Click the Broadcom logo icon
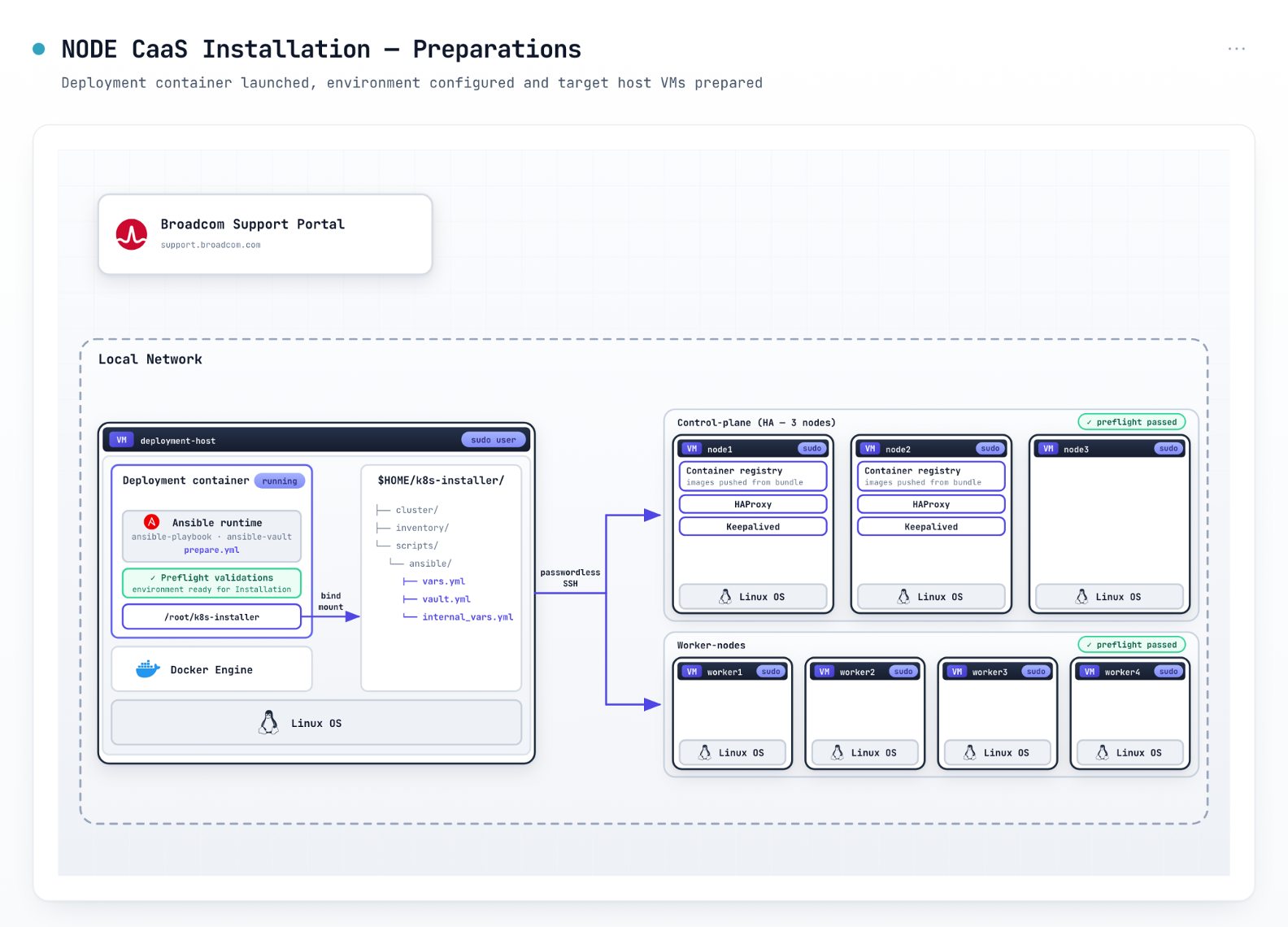The width and height of the screenshot is (1288, 927). coord(132,234)
